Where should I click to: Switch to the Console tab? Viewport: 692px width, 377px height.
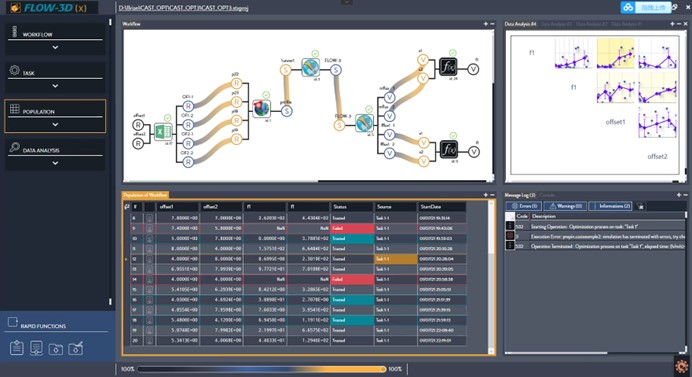tap(547, 195)
